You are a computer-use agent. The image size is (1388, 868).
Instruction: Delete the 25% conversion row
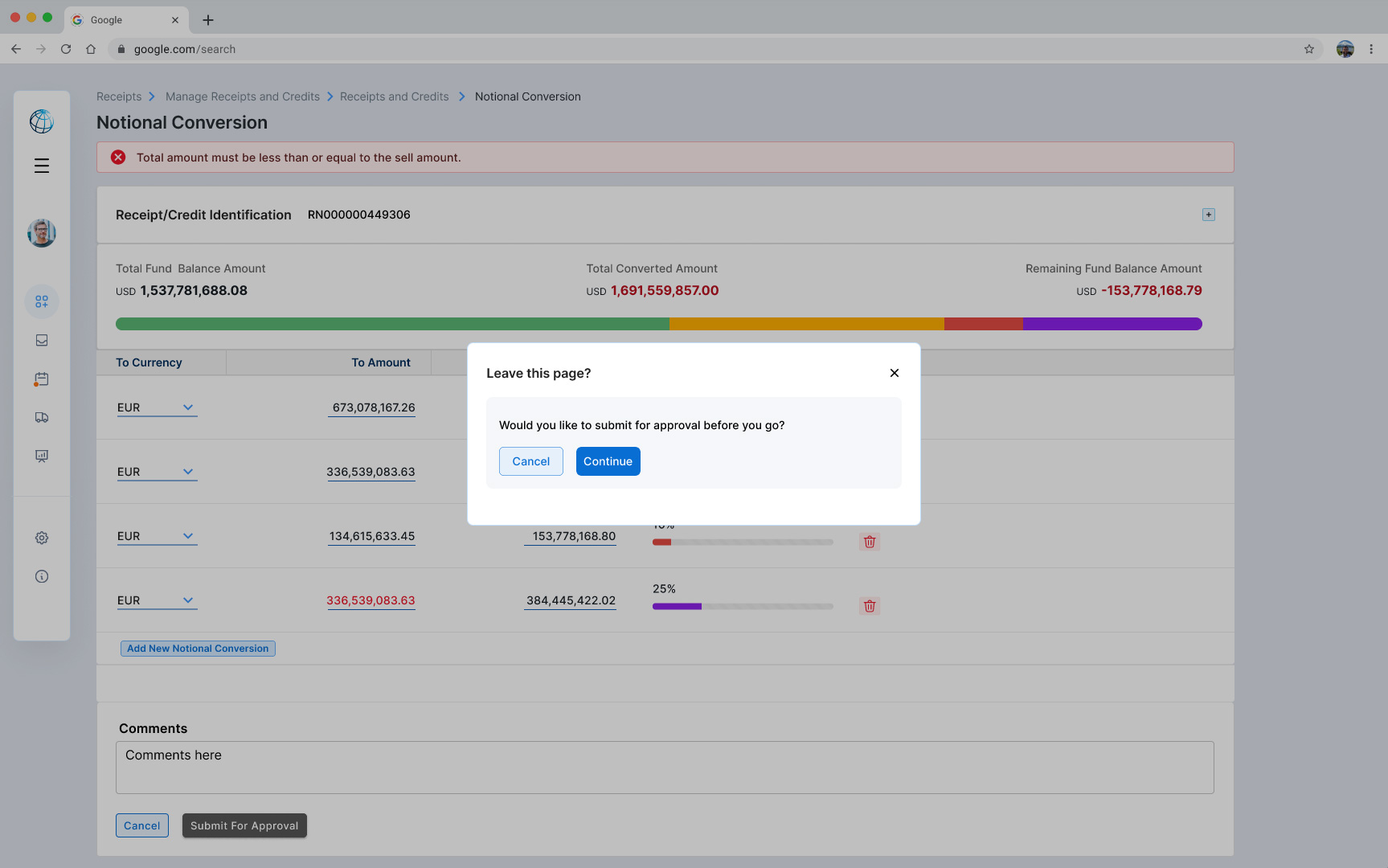click(x=869, y=606)
